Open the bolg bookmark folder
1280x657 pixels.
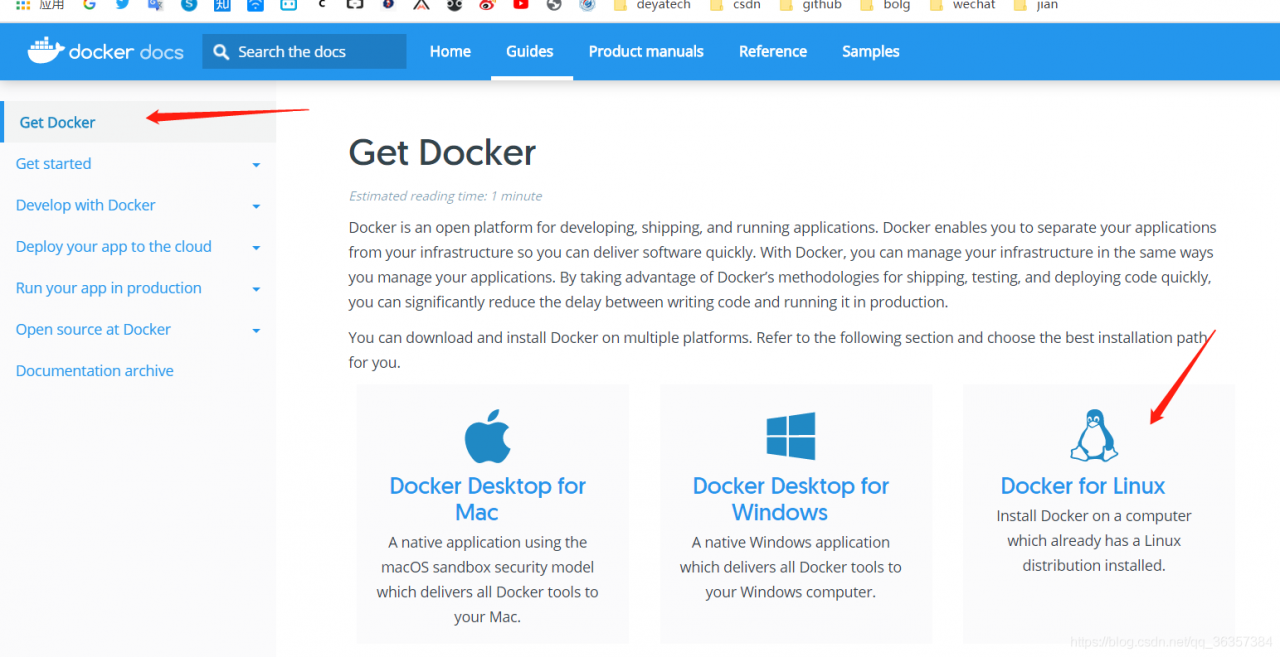(885, 5)
